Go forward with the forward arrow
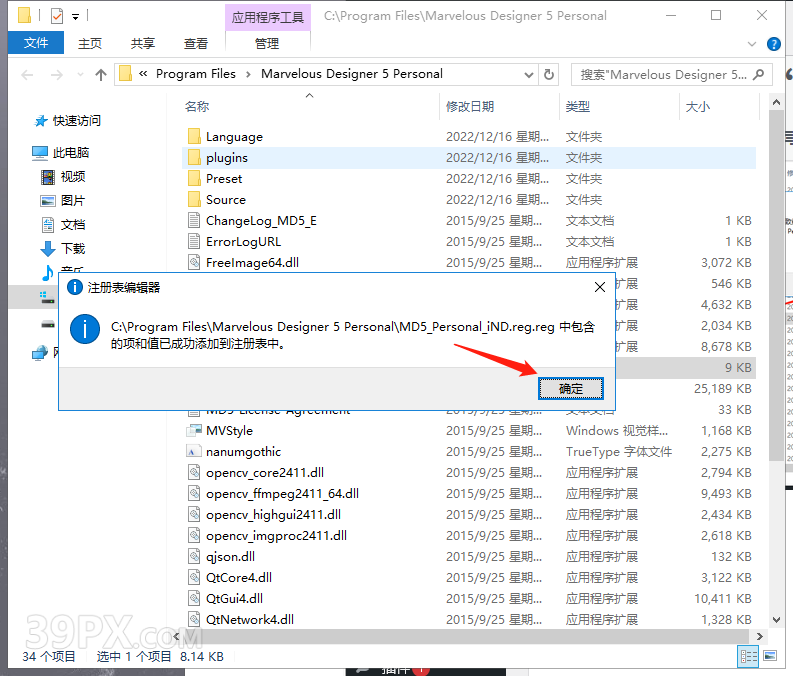This screenshot has height=676, width=793. 57,75
